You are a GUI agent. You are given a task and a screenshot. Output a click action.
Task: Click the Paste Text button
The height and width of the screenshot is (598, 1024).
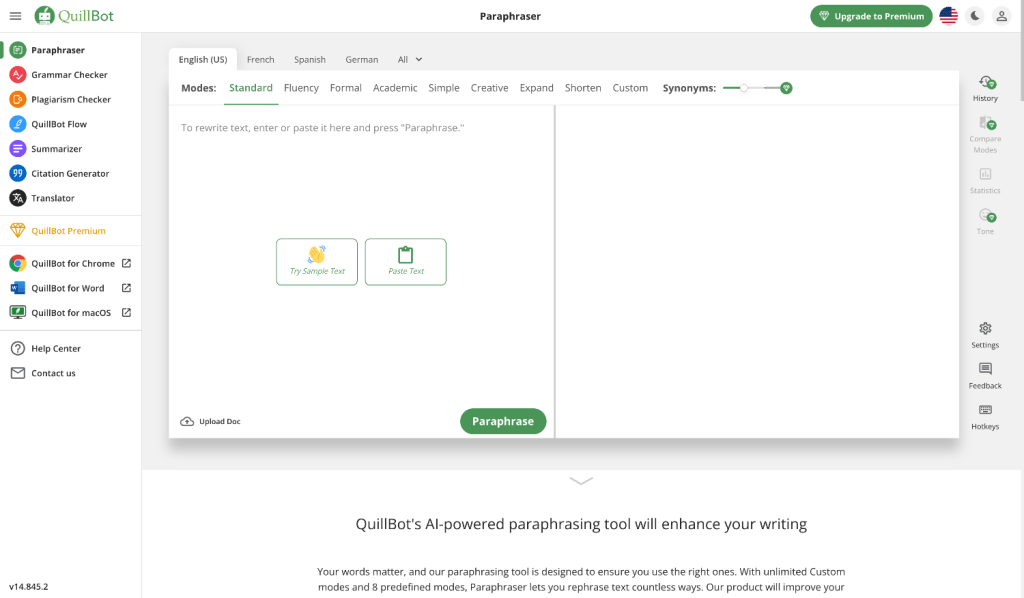[x=406, y=262]
